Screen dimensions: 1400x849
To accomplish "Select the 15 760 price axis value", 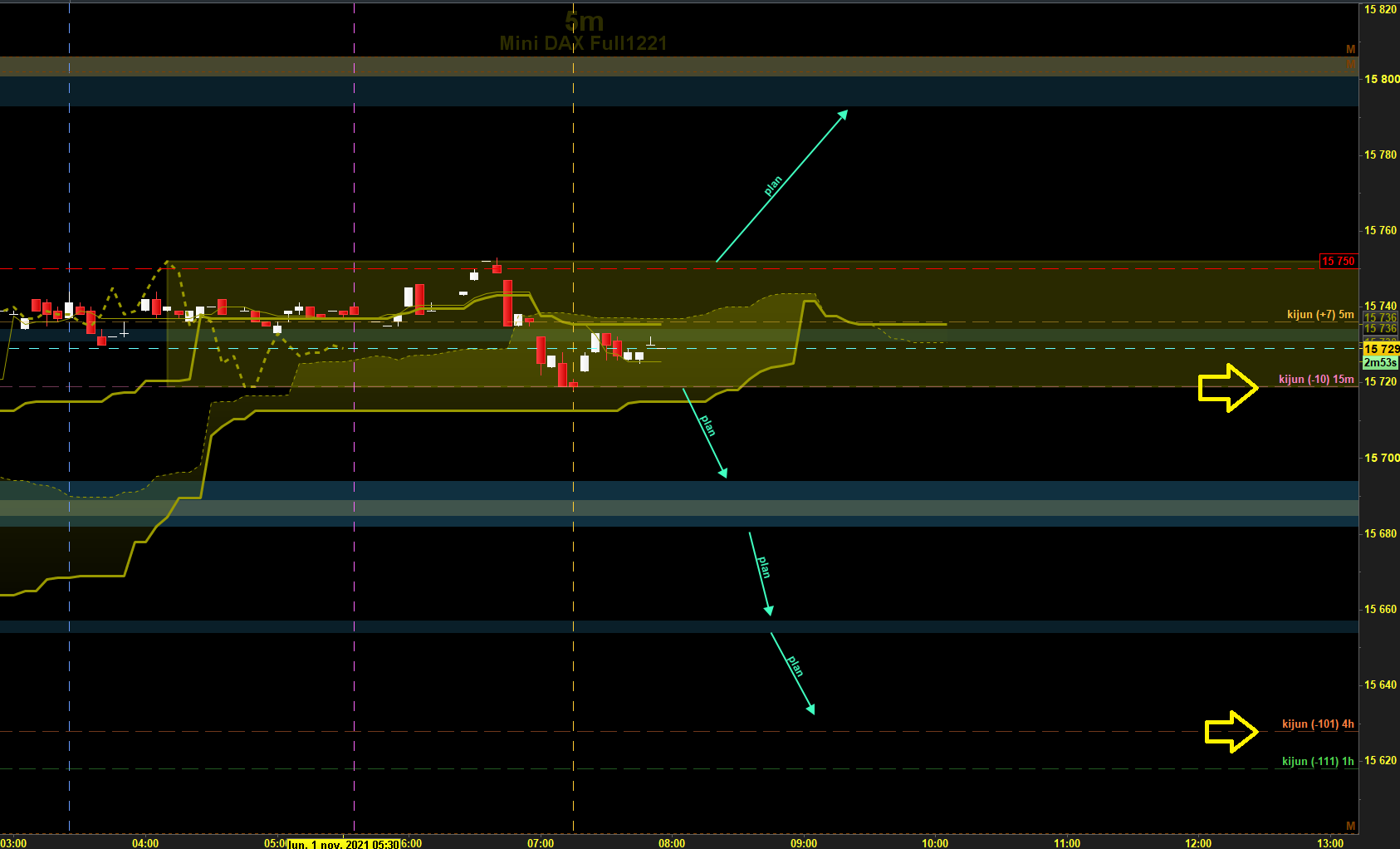I will [1381, 230].
